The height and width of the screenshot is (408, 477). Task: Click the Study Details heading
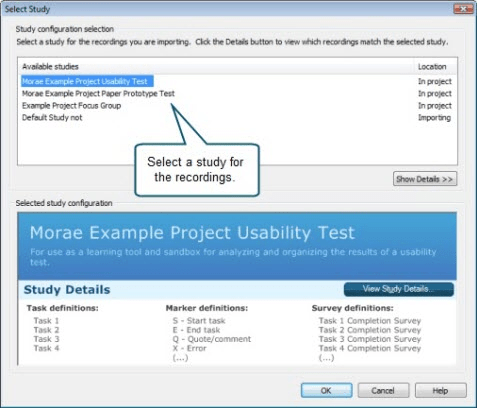tap(67, 290)
